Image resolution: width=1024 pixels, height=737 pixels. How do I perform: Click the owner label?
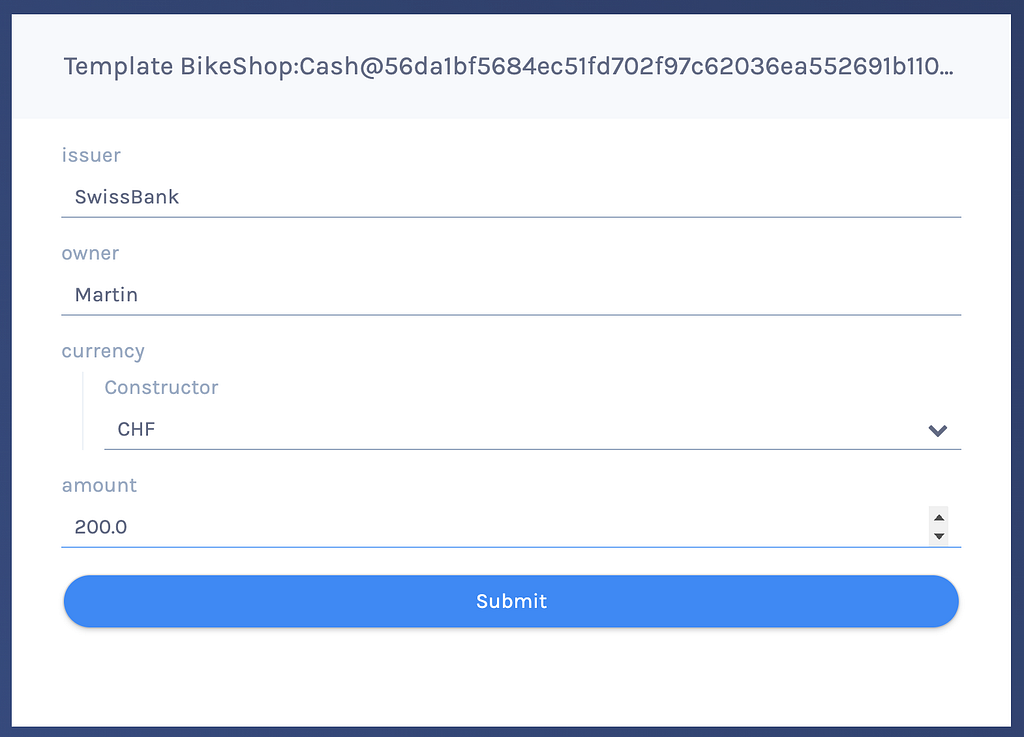click(x=90, y=253)
